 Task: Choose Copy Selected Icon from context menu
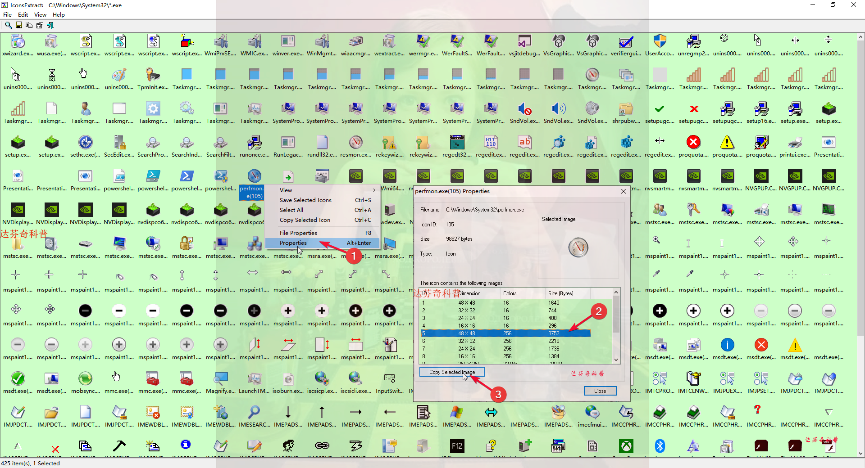tap(322, 220)
